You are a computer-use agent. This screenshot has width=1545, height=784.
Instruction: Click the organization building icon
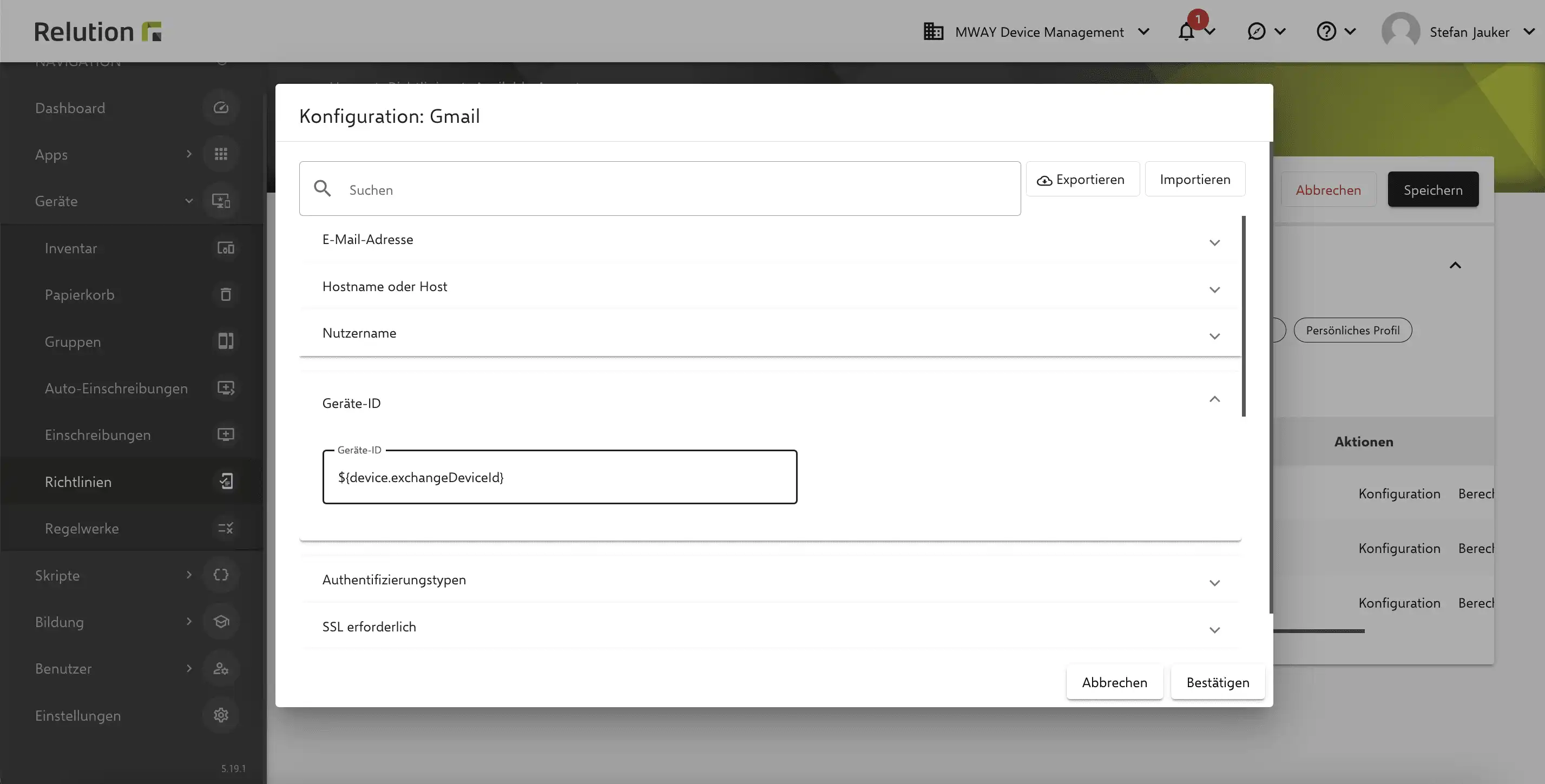pos(933,31)
